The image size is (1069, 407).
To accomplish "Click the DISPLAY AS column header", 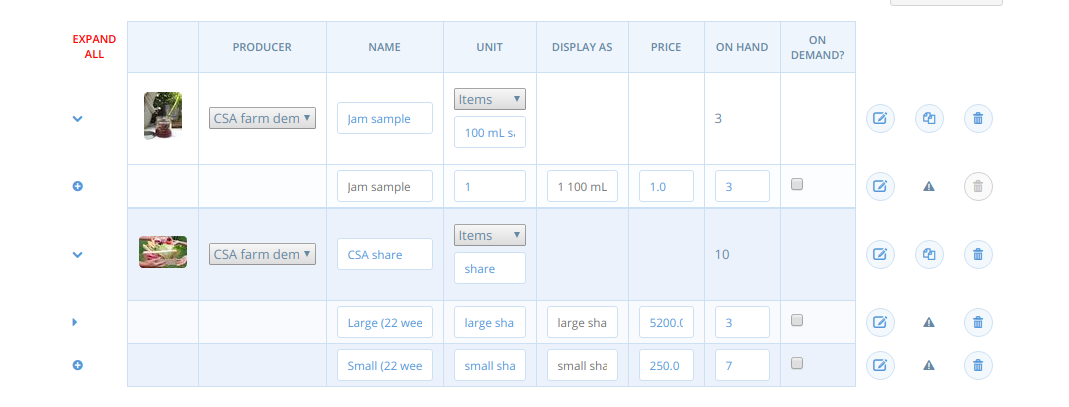I will 582,47.
